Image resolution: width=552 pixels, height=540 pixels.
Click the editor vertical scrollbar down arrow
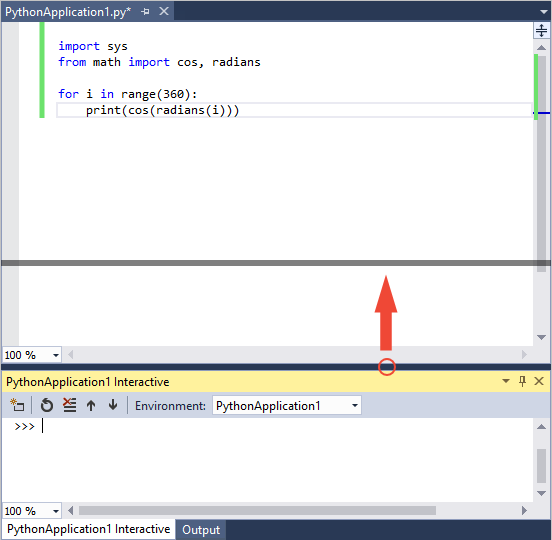[541, 337]
